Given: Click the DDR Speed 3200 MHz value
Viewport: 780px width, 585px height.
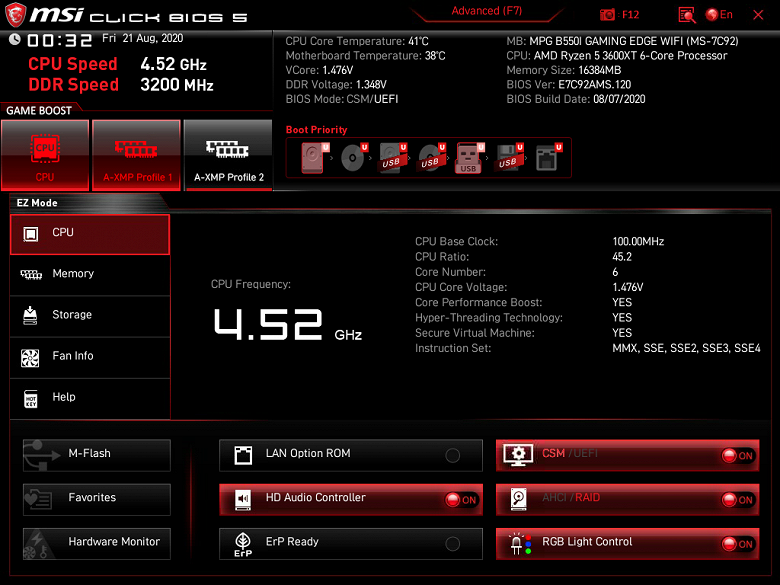Looking at the screenshot, I should coord(177,85).
